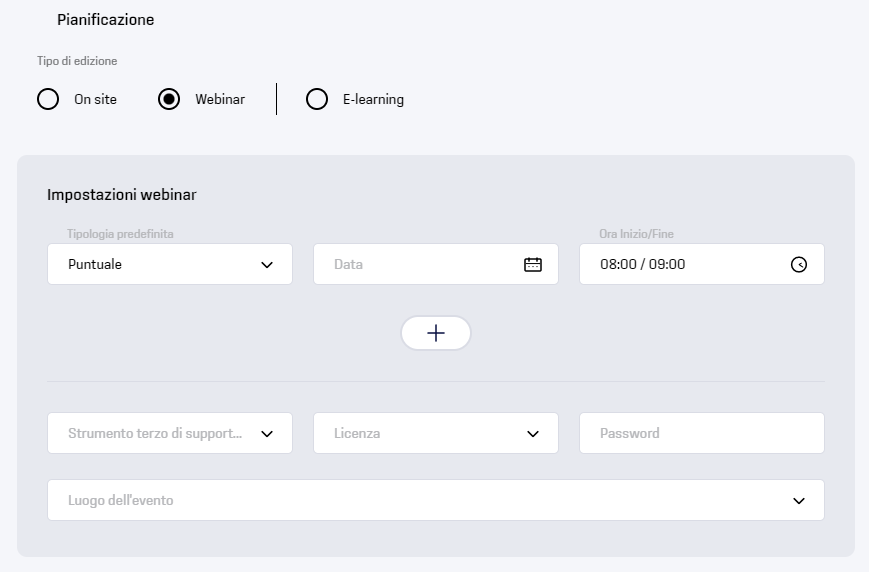Open the Tipologia predefinita Puntuale dropdown
The width and height of the screenshot is (869, 572).
click(x=170, y=264)
